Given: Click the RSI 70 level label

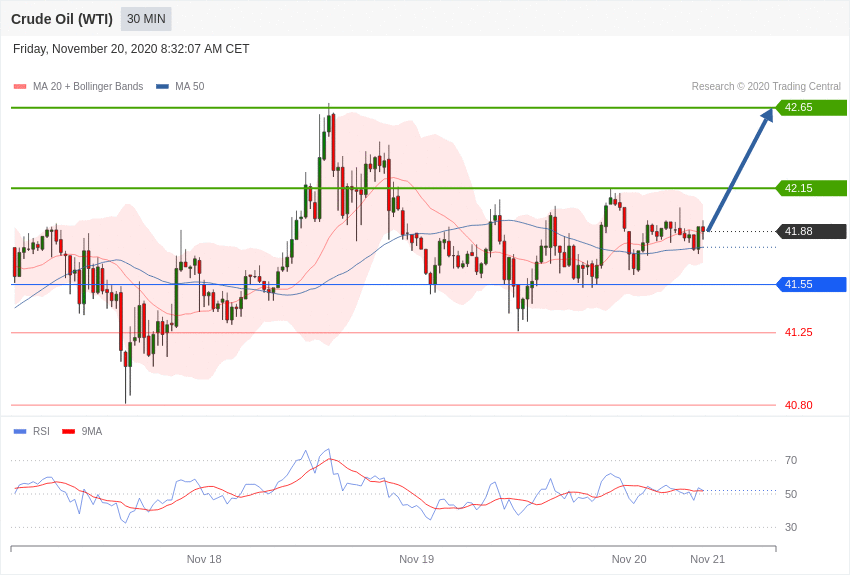Looking at the screenshot, I should [x=791, y=460].
